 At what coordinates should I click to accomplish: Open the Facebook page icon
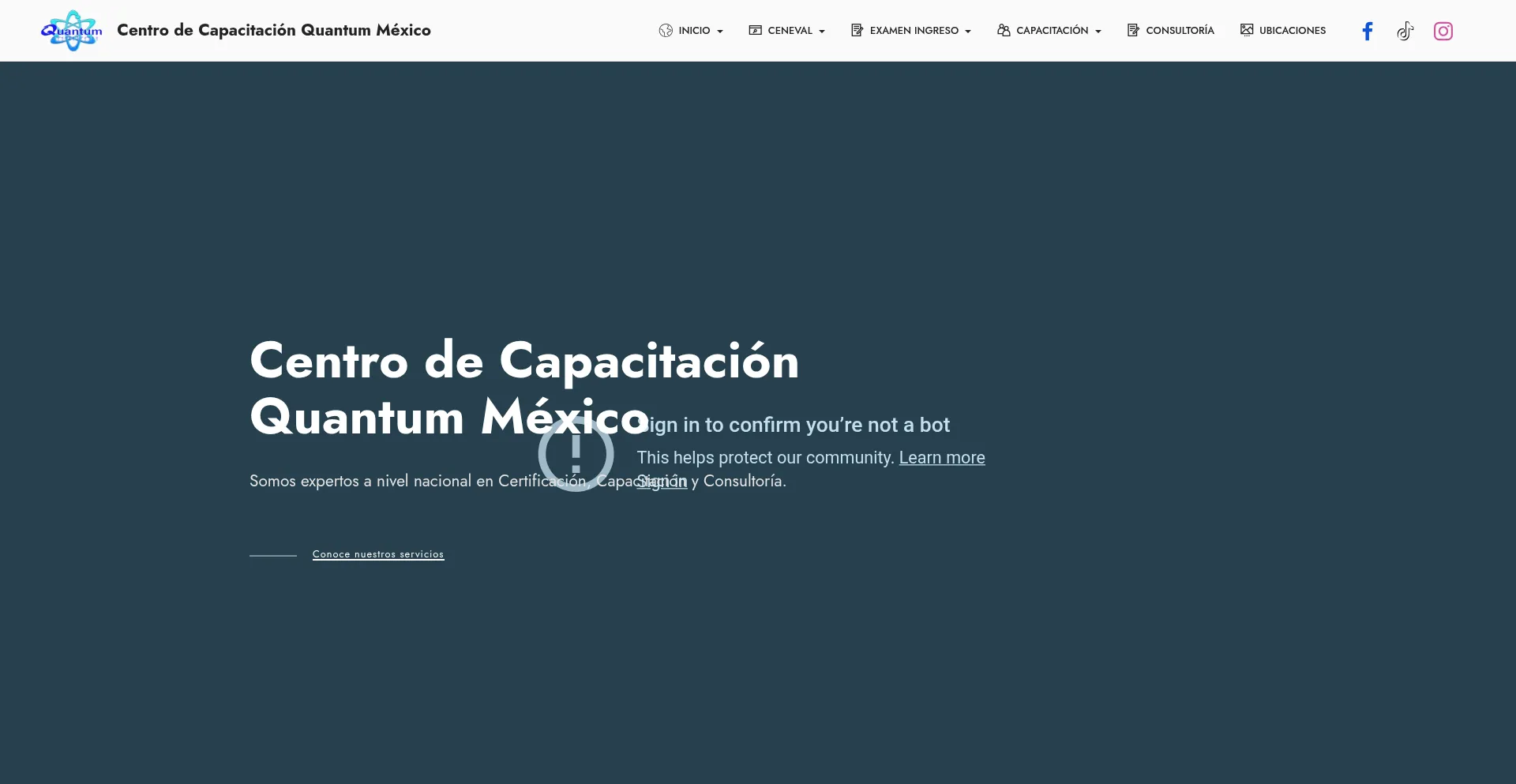point(1368,31)
